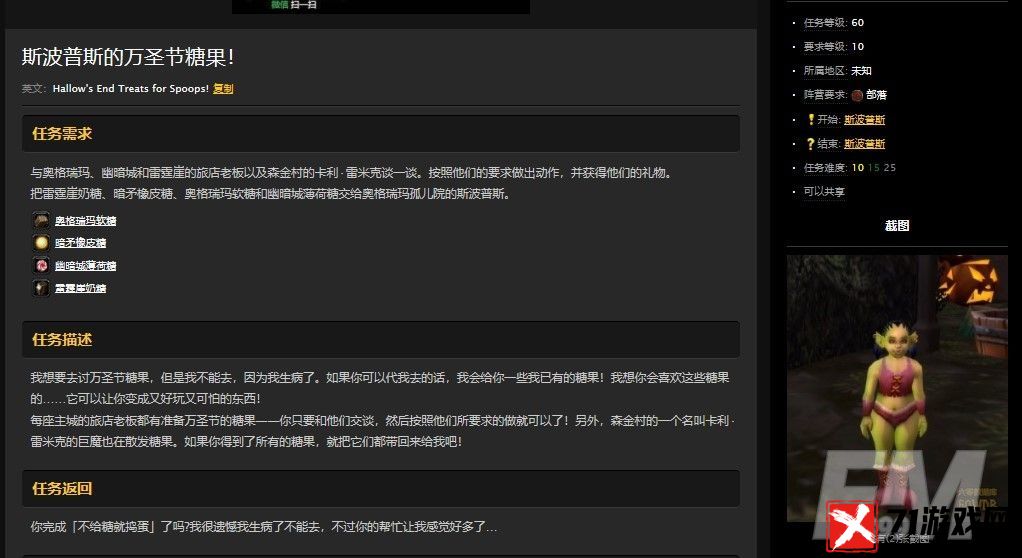Click the 所属地区: 未知 entry

tap(838, 71)
